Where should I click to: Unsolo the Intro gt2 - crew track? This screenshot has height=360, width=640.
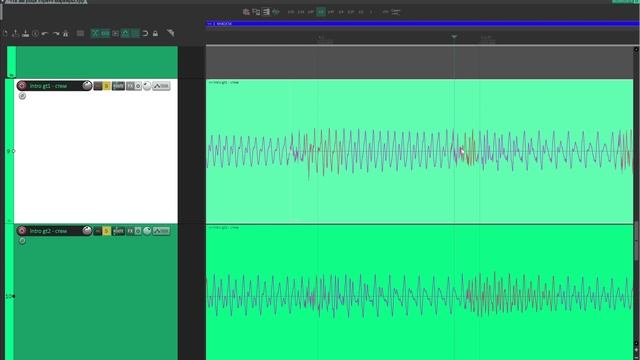107,231
